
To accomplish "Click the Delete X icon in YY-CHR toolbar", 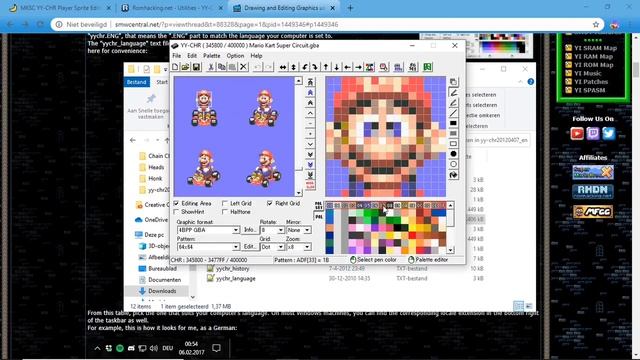I will 243,67.
